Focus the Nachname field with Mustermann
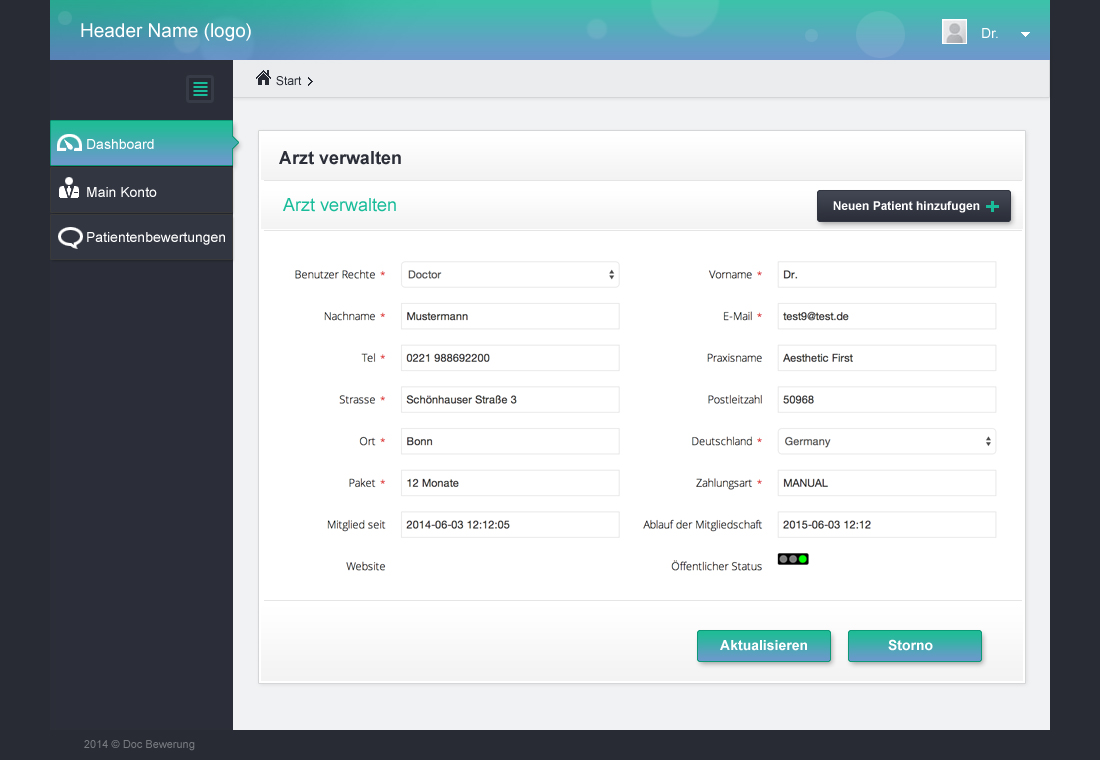The width and height of the screenshot is (1100, 760). pyautogui.click(x=510, y=316)
